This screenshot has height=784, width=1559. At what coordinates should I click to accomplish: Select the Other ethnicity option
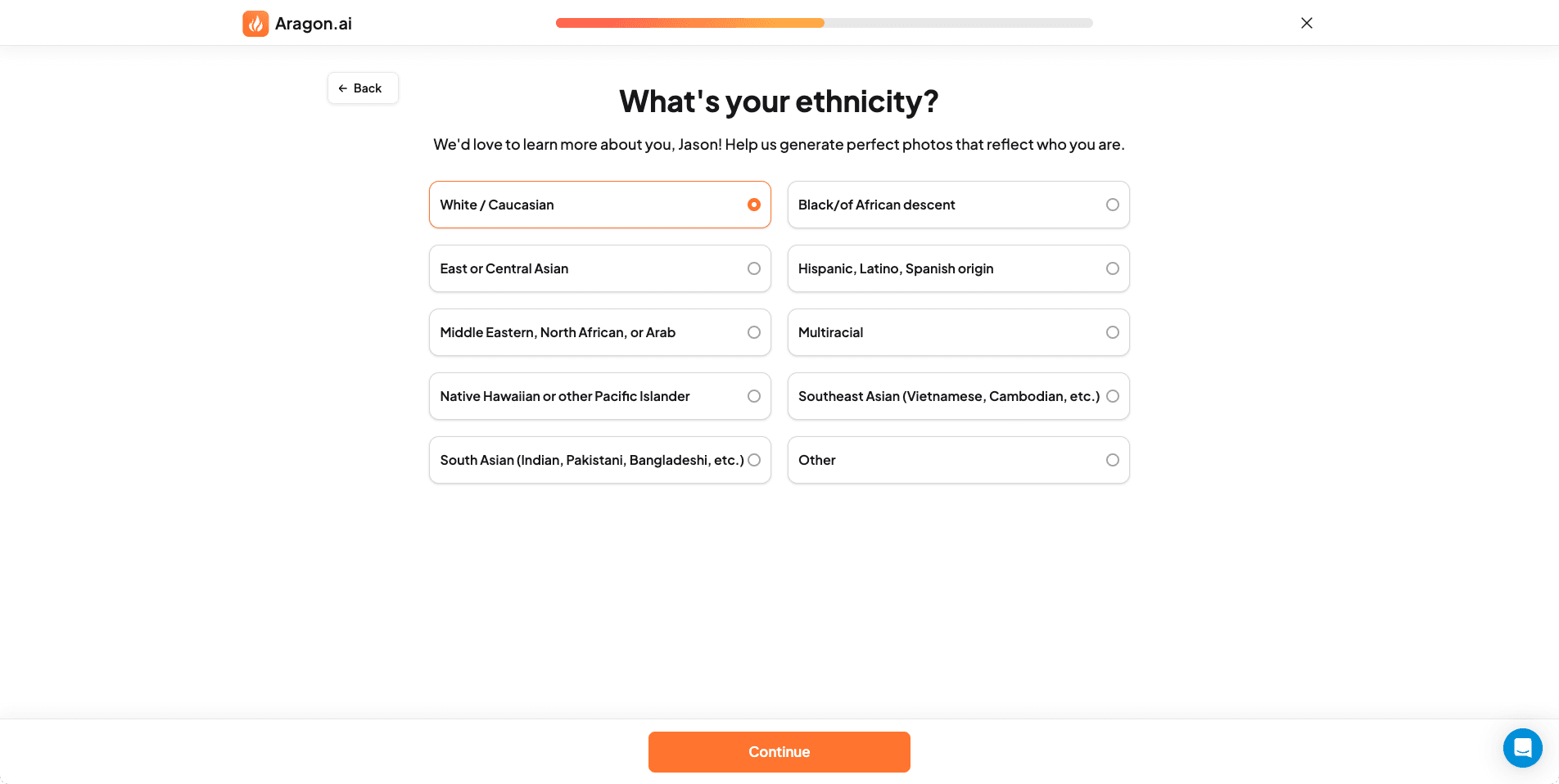tap(958, 460)
